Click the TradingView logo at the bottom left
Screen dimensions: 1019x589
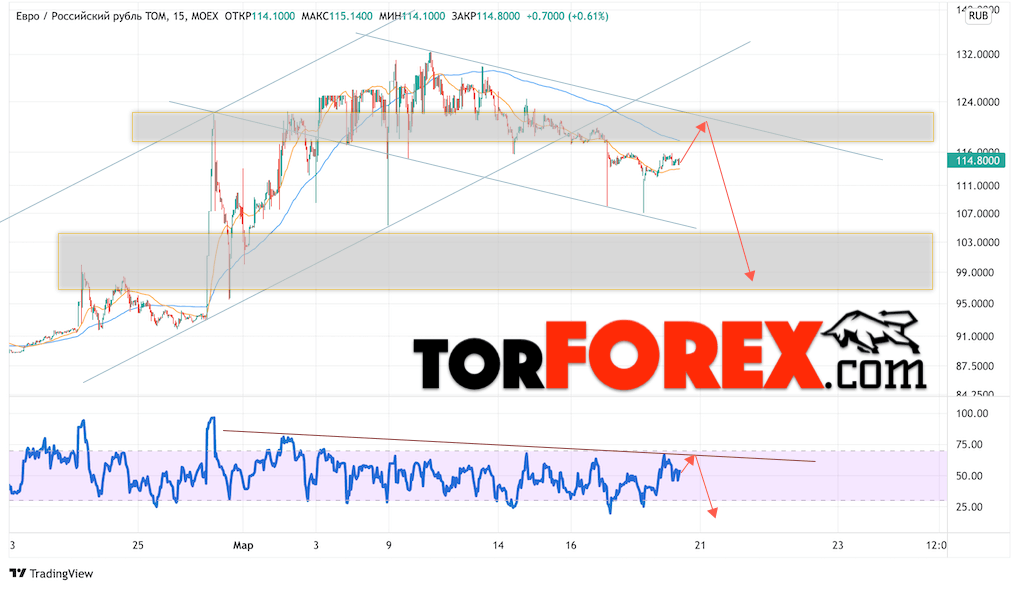(51, 573)
